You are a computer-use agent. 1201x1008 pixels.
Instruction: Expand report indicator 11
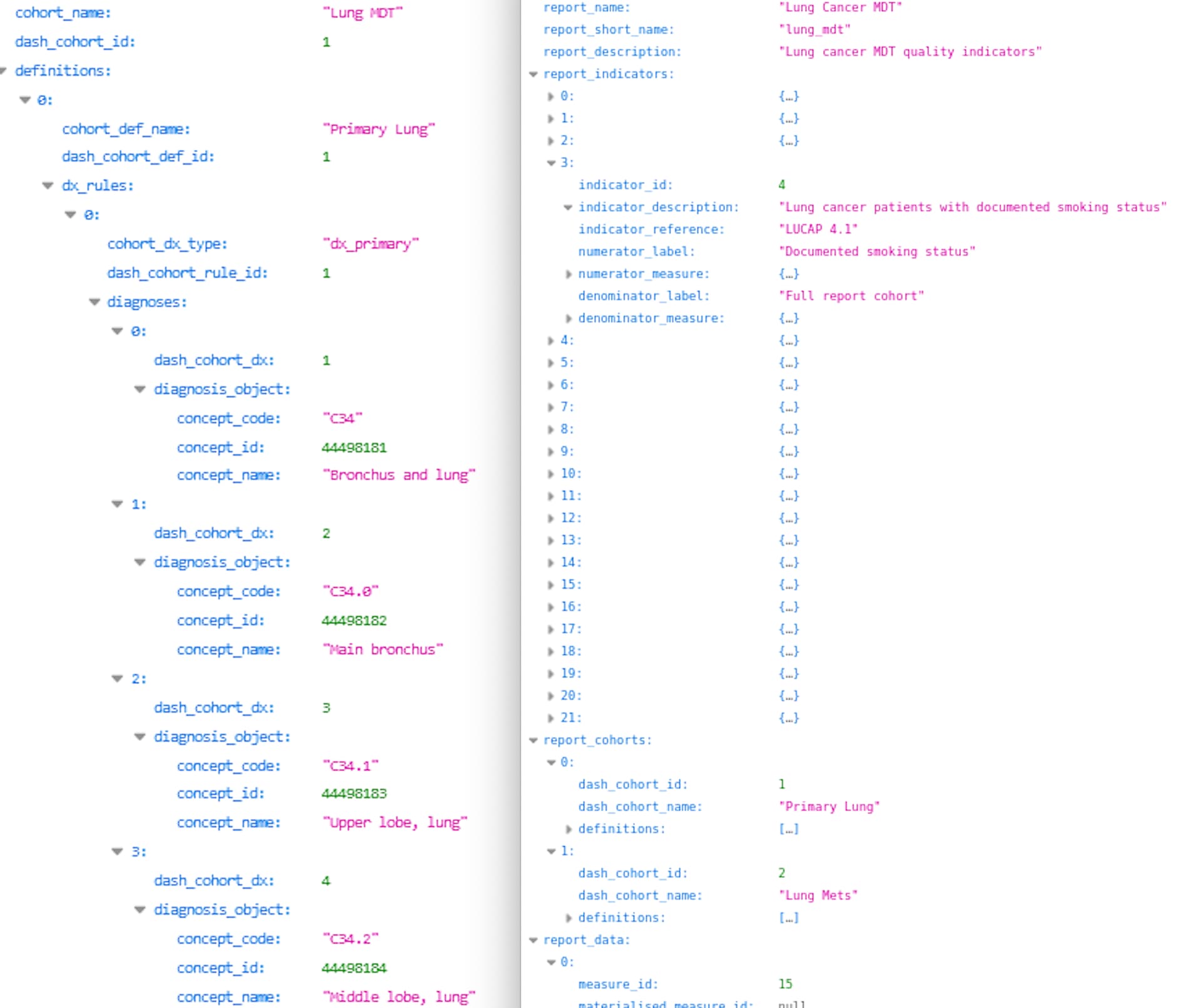550,496
